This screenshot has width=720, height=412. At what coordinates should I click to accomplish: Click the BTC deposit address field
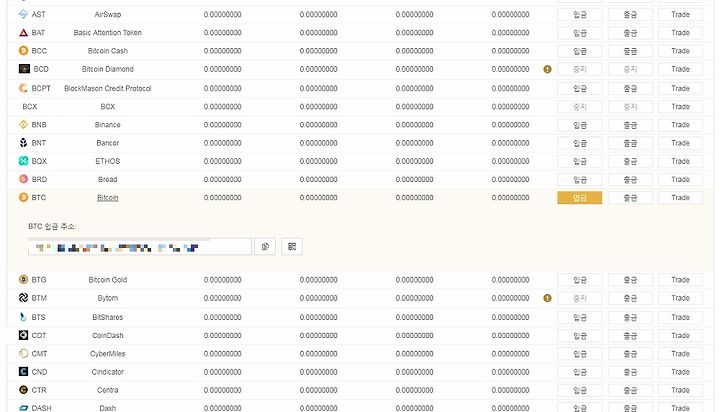tap(140, 247)
